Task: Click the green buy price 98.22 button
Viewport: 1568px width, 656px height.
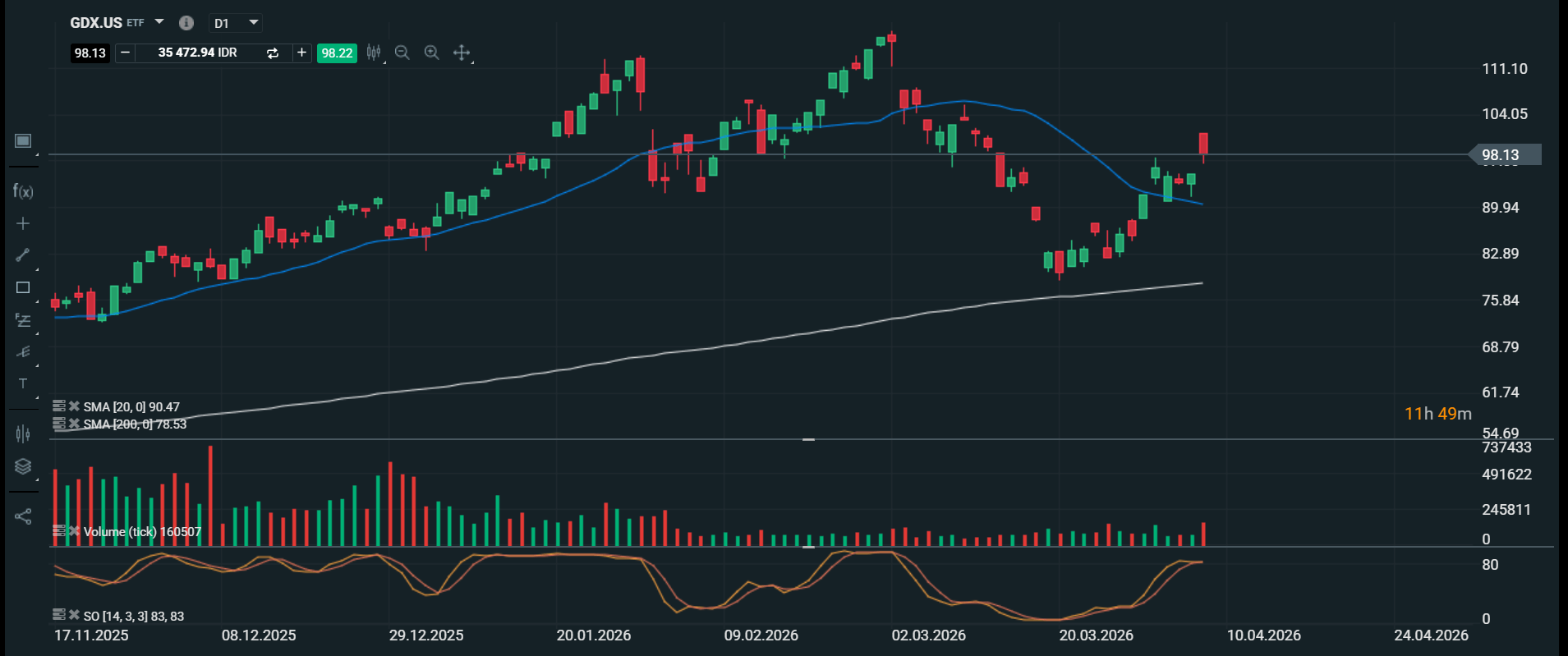Action: pyautogui.click(x=337, y=53)
